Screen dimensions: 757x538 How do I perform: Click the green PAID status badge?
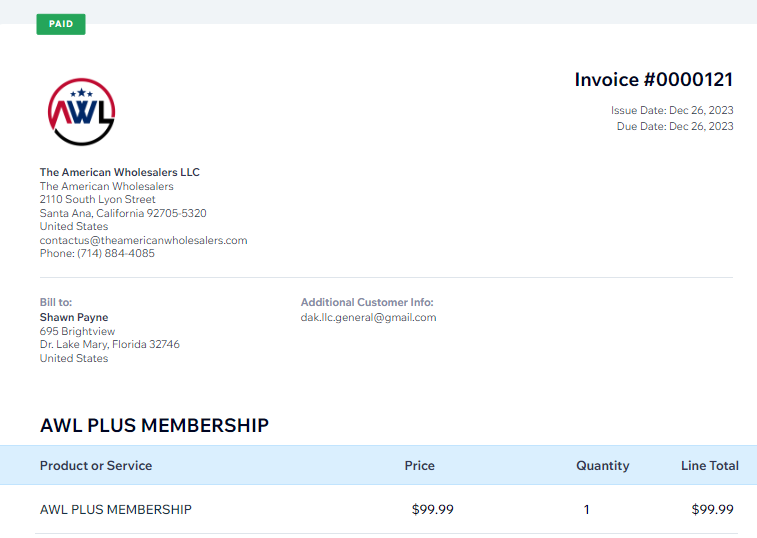click(x=61, y=24)
